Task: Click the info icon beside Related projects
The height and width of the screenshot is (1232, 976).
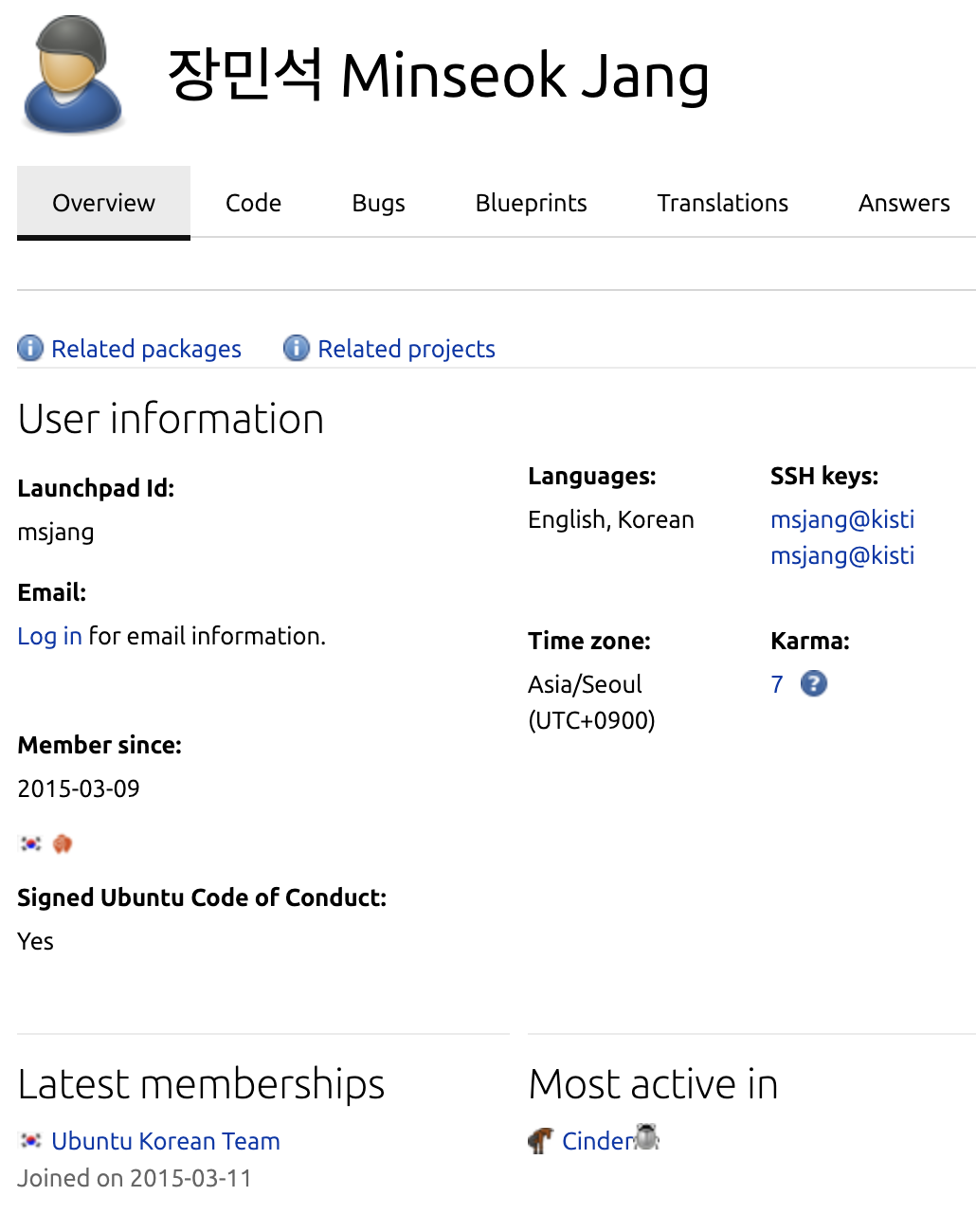Action: click(x=297, y=349)
